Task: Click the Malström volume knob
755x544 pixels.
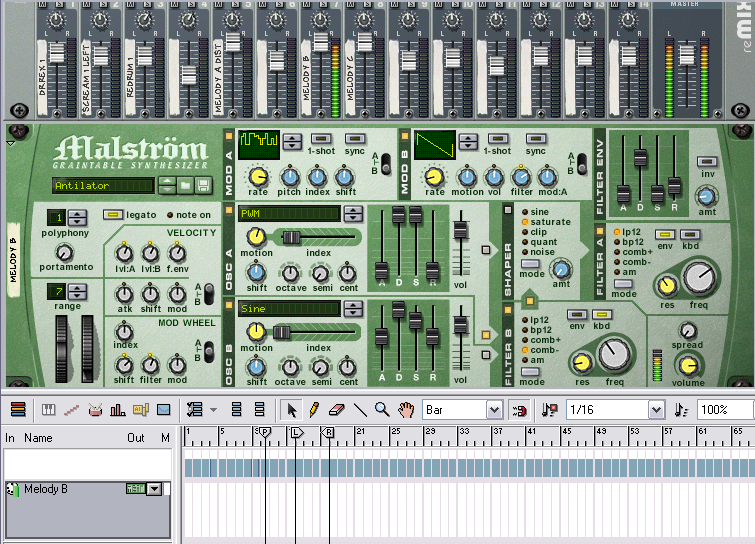Action: 688,365
